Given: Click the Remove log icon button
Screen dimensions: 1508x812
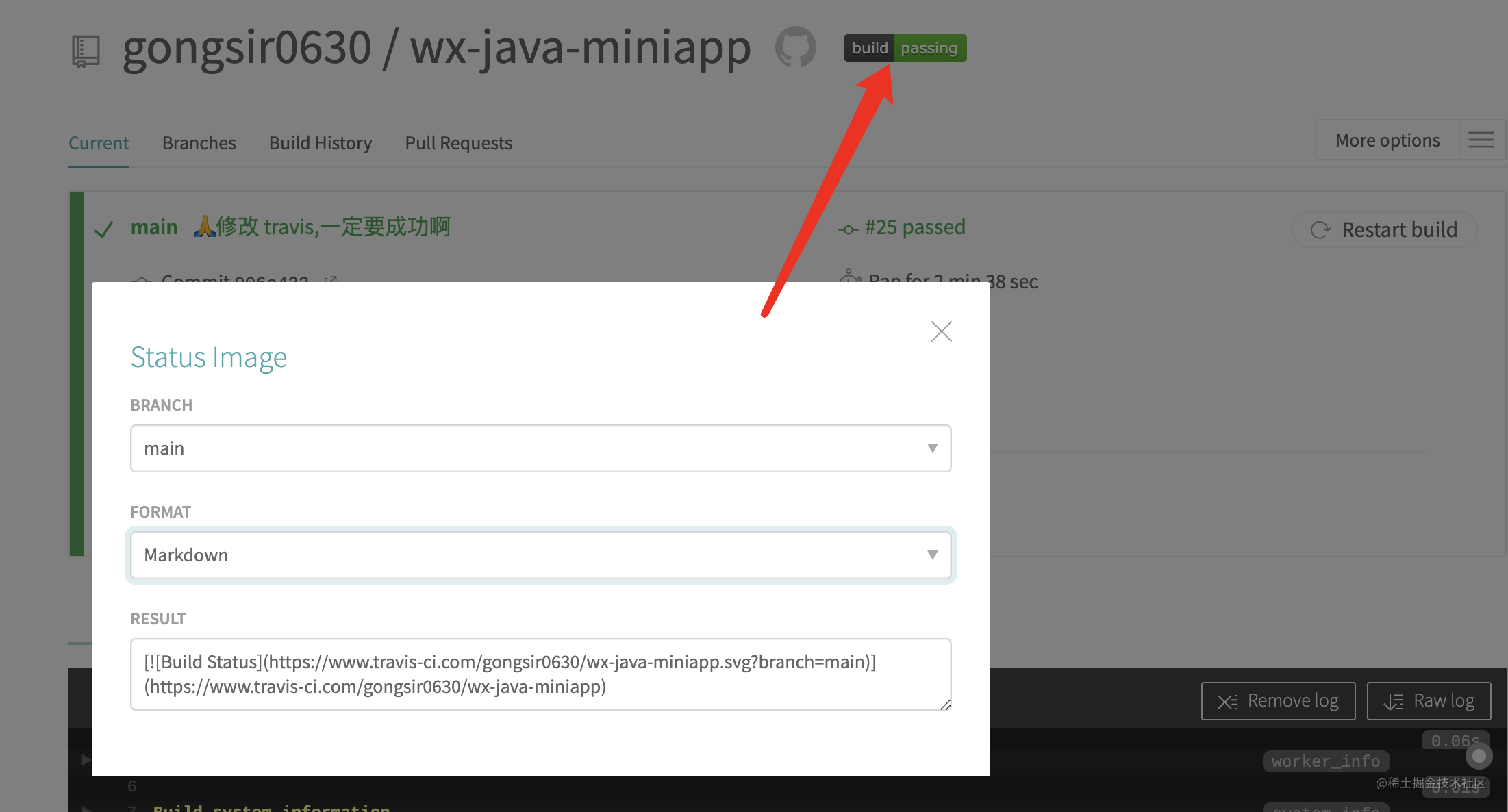Looking at the screenshot, I should [x=1228, y=702].
